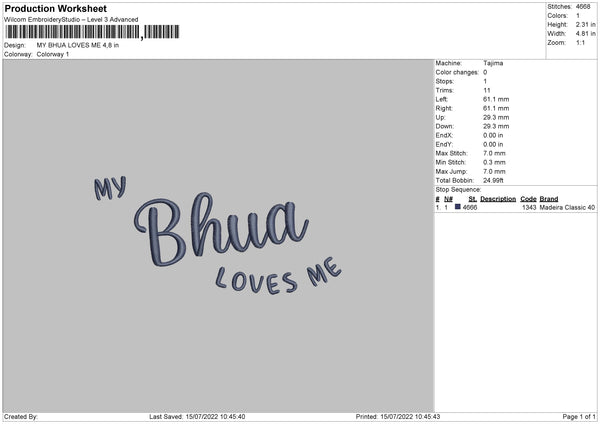The height and width of the screenshot is (424, 600).
Task: Click the 'Created By:' footer label
Action: click(x=21, y=417)
